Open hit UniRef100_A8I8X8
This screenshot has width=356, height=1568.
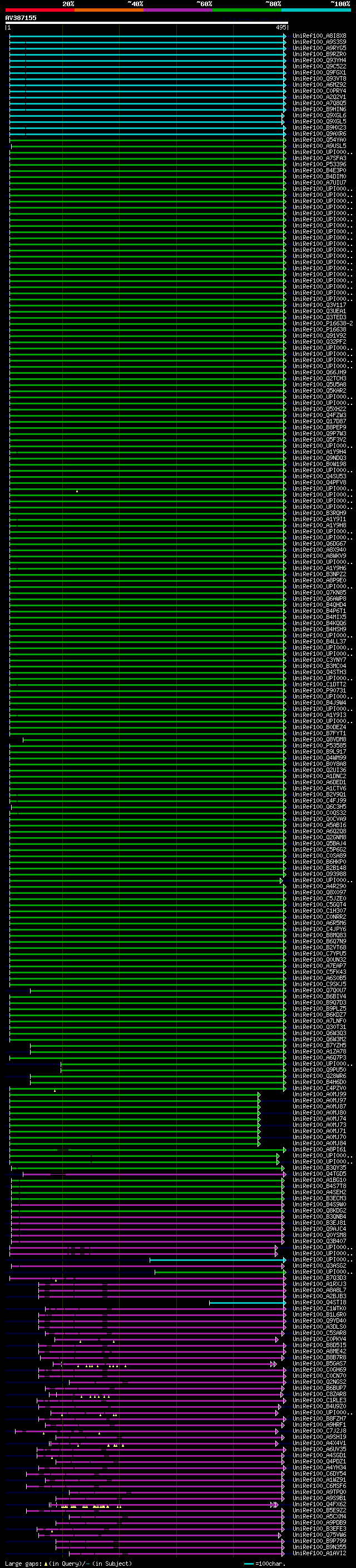pos(319,36)
